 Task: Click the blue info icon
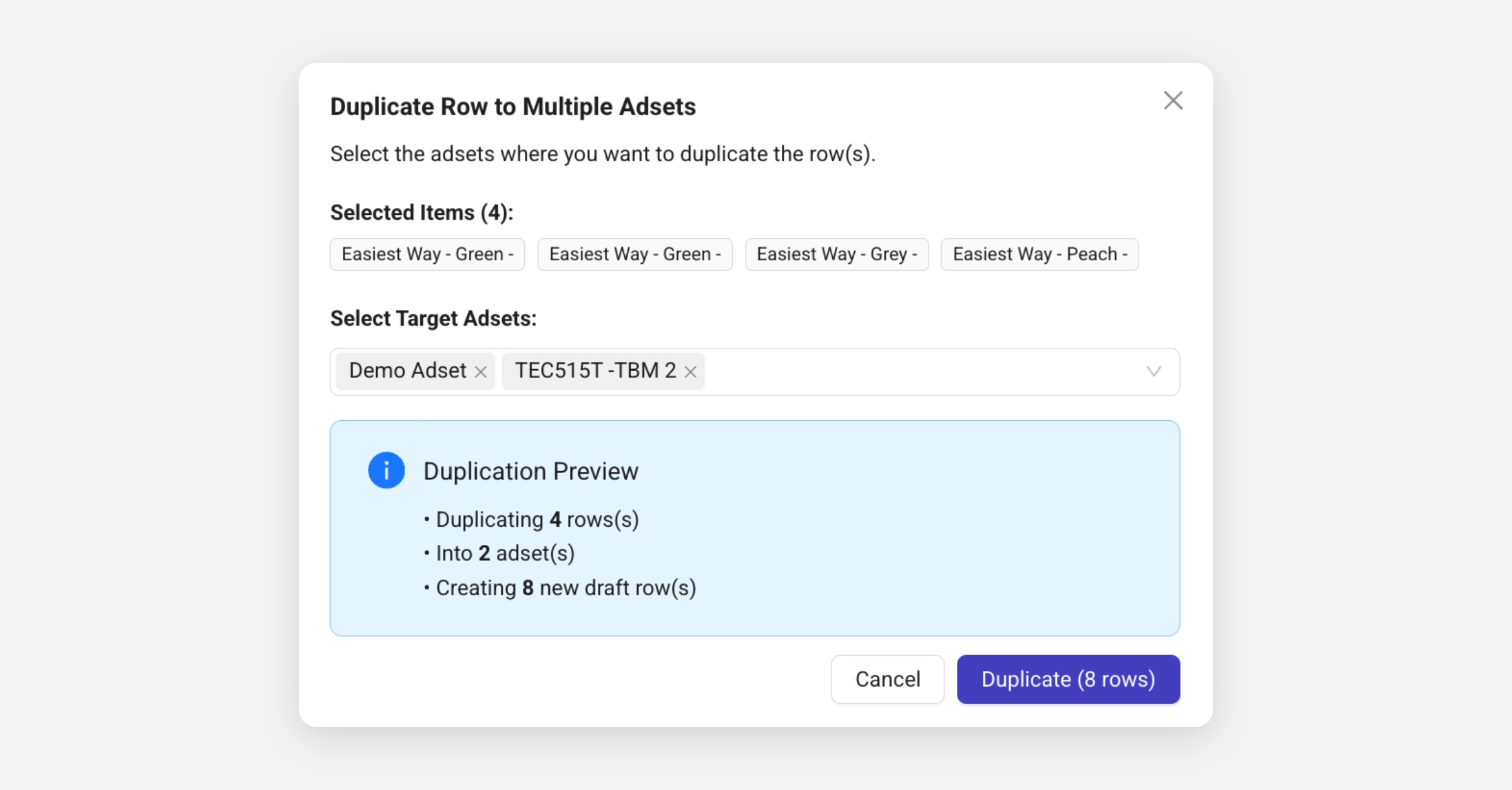point(386,471)
